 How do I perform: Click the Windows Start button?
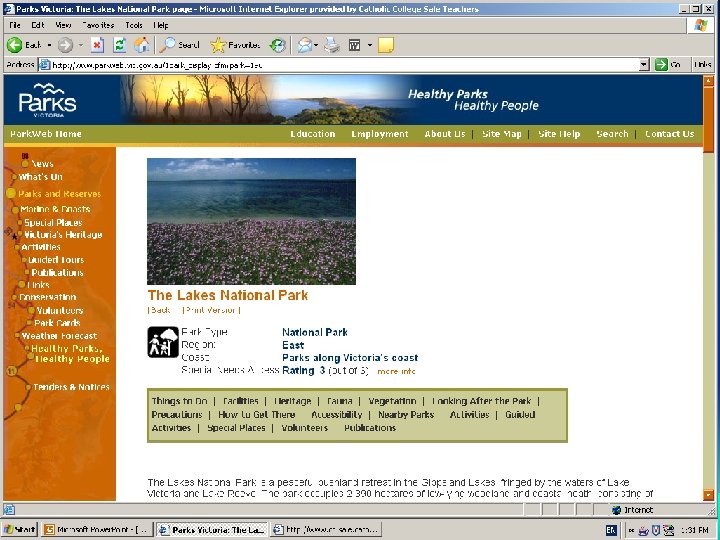pyautogui.click(x=19, y=530)
